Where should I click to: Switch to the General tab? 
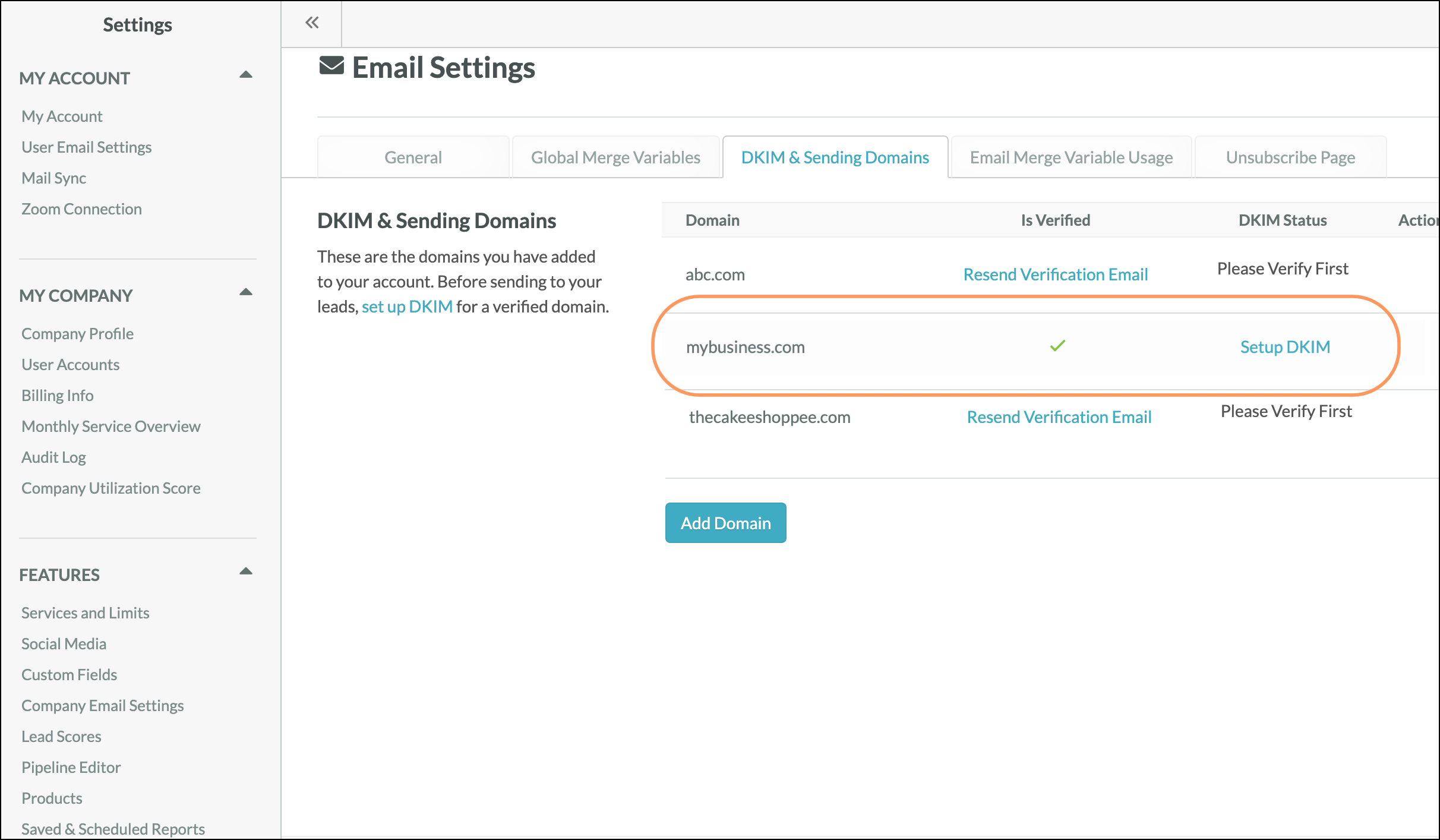click(413, 157)
